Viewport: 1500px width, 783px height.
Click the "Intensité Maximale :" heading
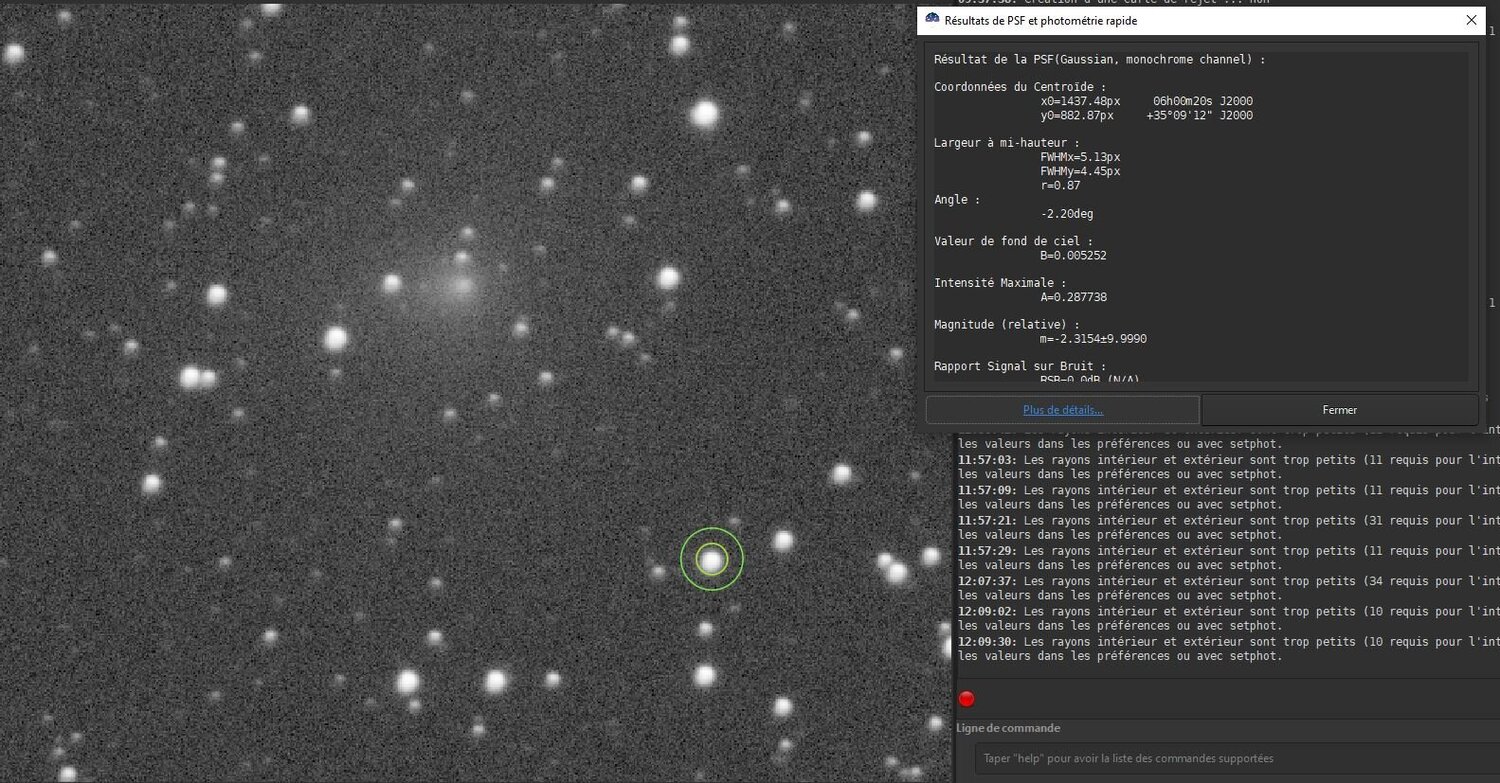tap(1000, 283)
